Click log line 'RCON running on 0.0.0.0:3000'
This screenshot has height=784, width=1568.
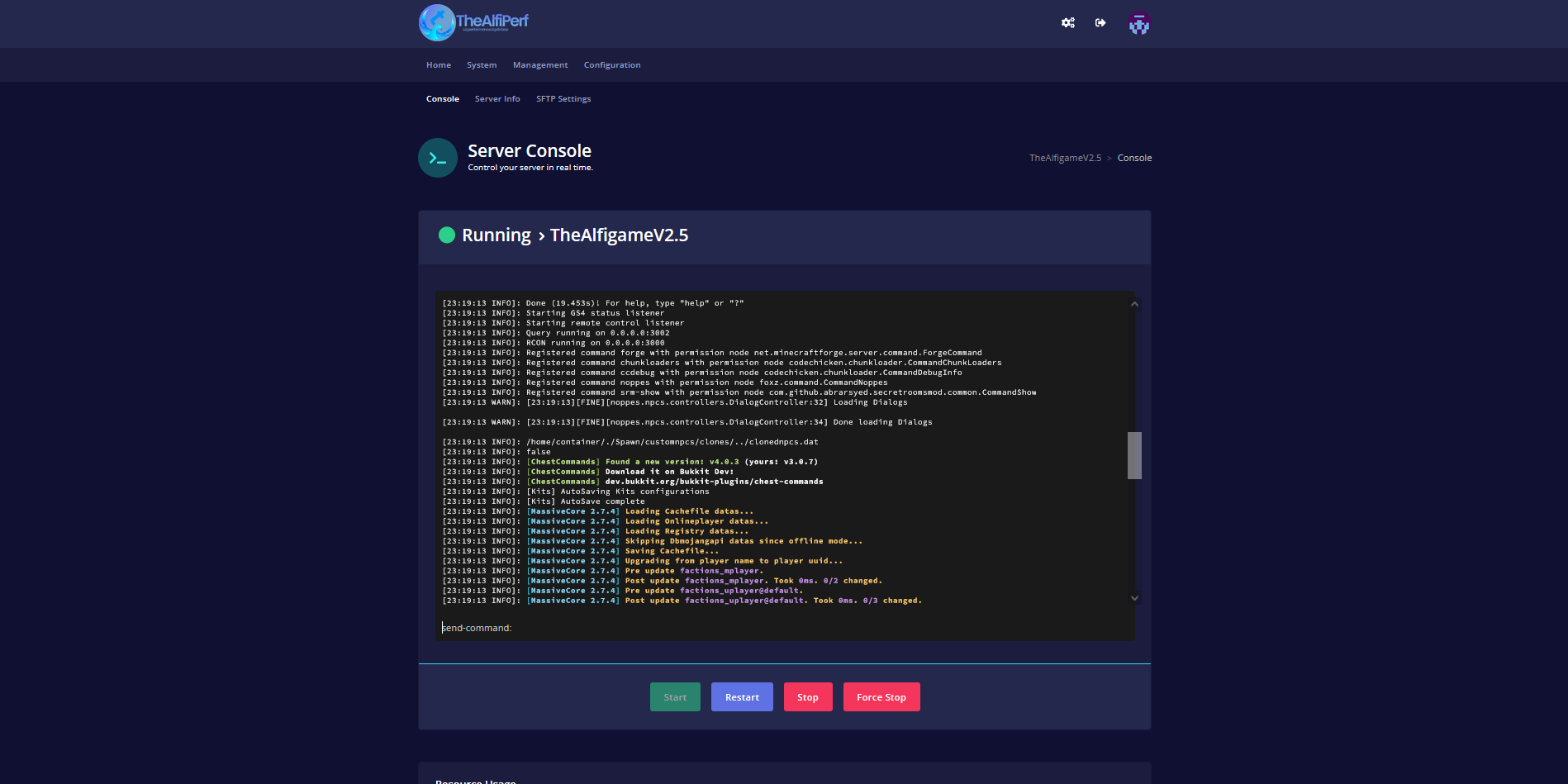[554, 343]
